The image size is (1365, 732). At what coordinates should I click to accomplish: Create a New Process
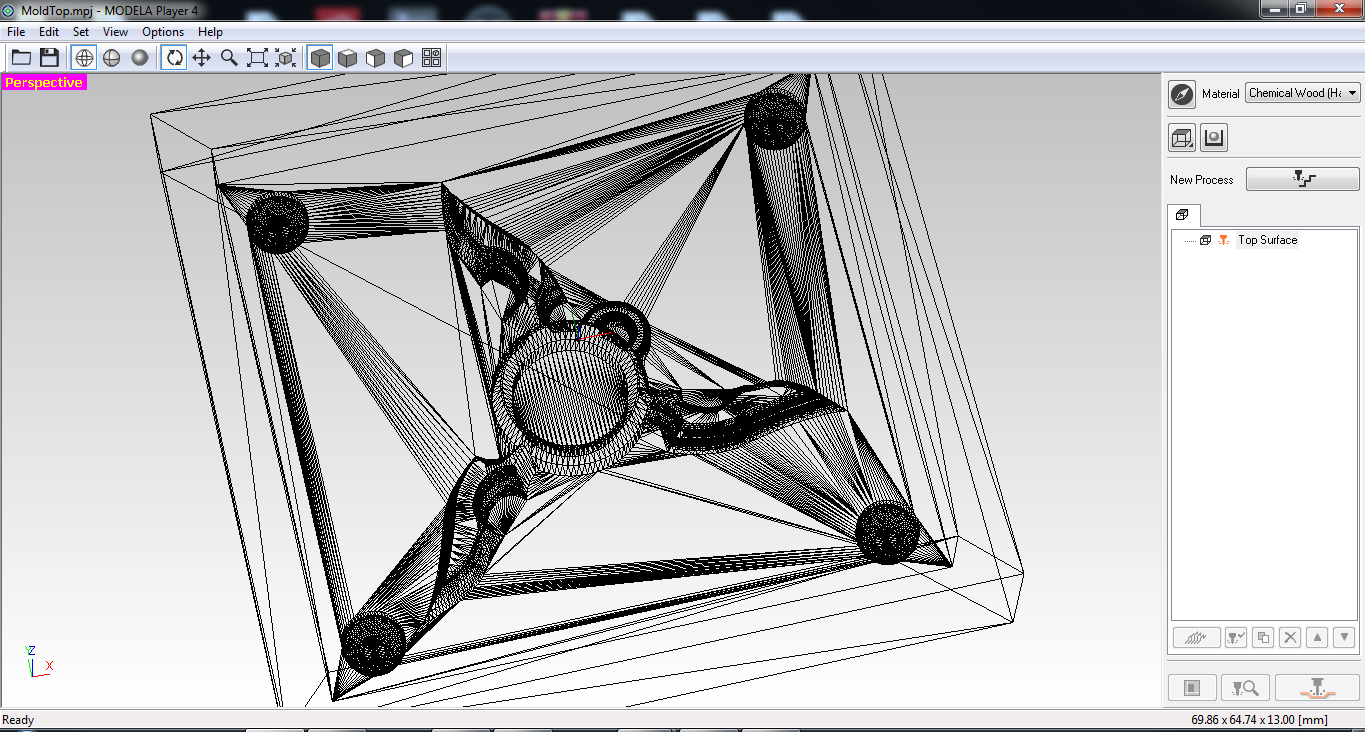click(x=1303, y=179)
